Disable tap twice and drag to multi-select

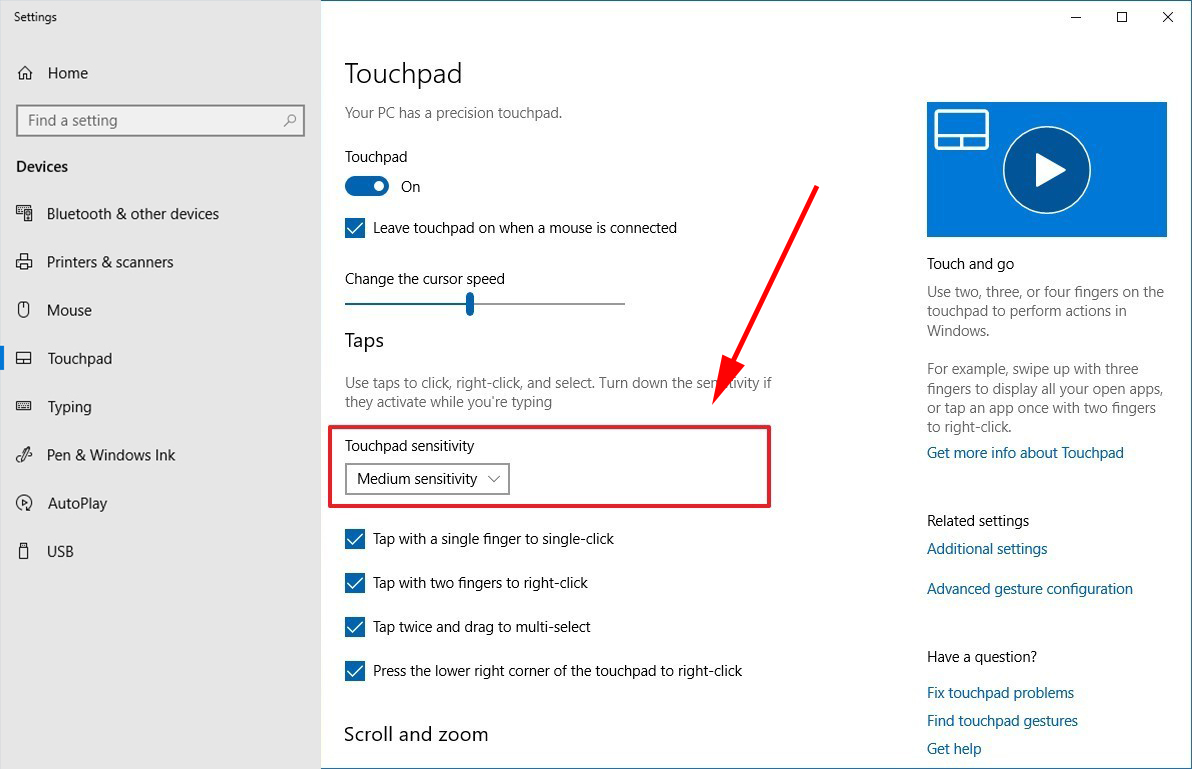(355, 627)
